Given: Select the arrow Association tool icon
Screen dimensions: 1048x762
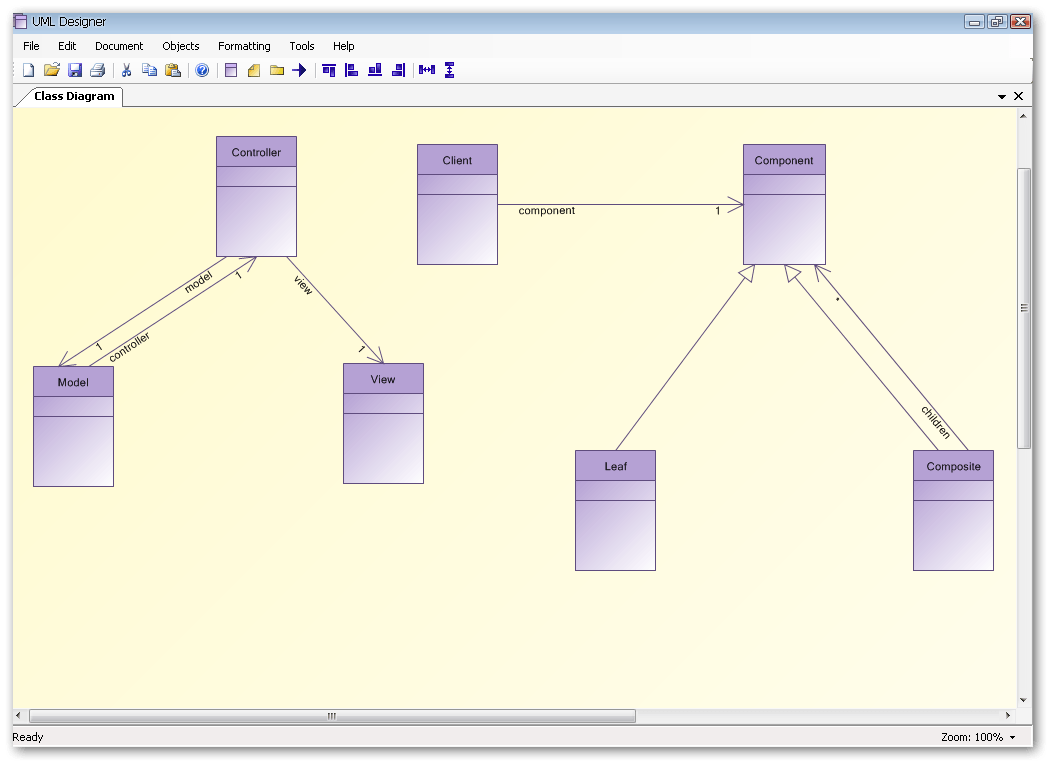Looking at the screenshot, I should pyautogui.click(x=299, y=70).
